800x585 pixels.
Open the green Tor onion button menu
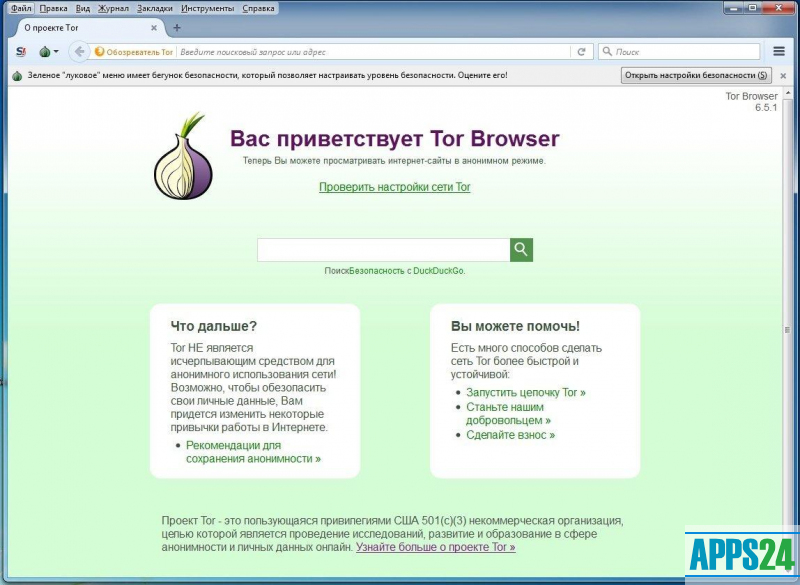coord(48,52)
